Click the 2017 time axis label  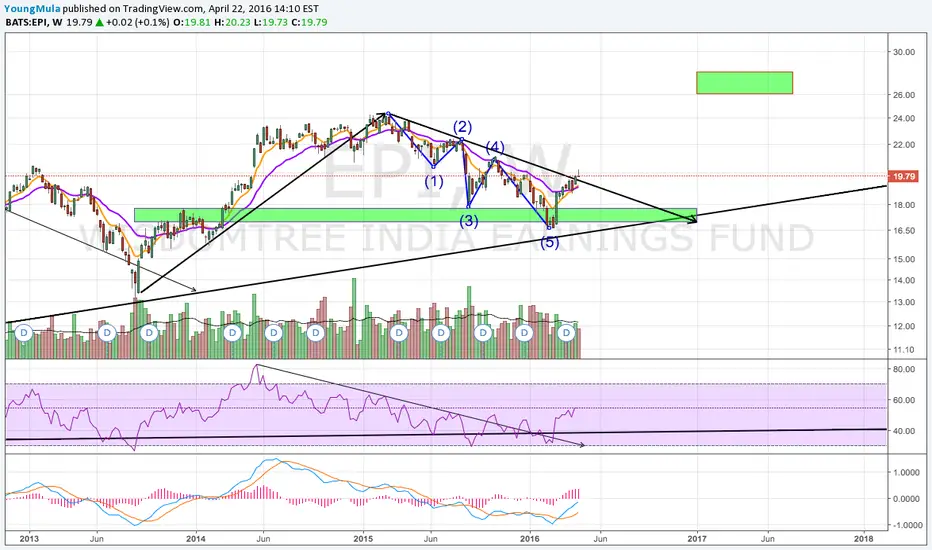697,539
